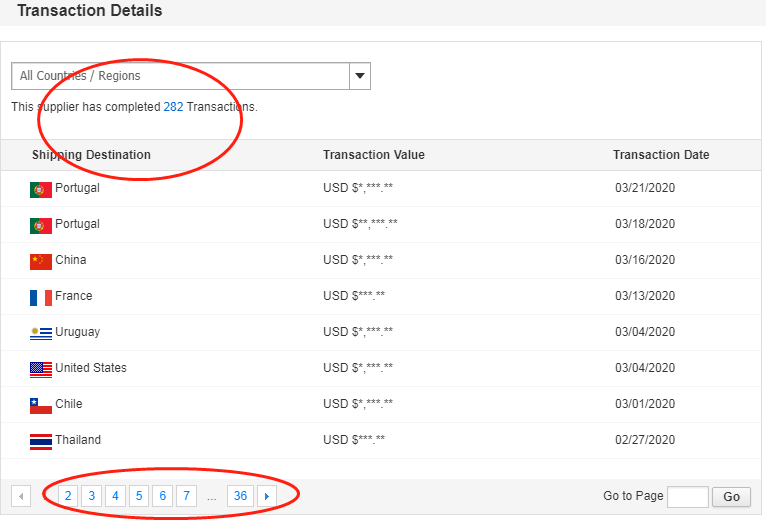Click the United States flag icon
The height and width of the screenshot is (521, 766).
(x=40, y=369)
